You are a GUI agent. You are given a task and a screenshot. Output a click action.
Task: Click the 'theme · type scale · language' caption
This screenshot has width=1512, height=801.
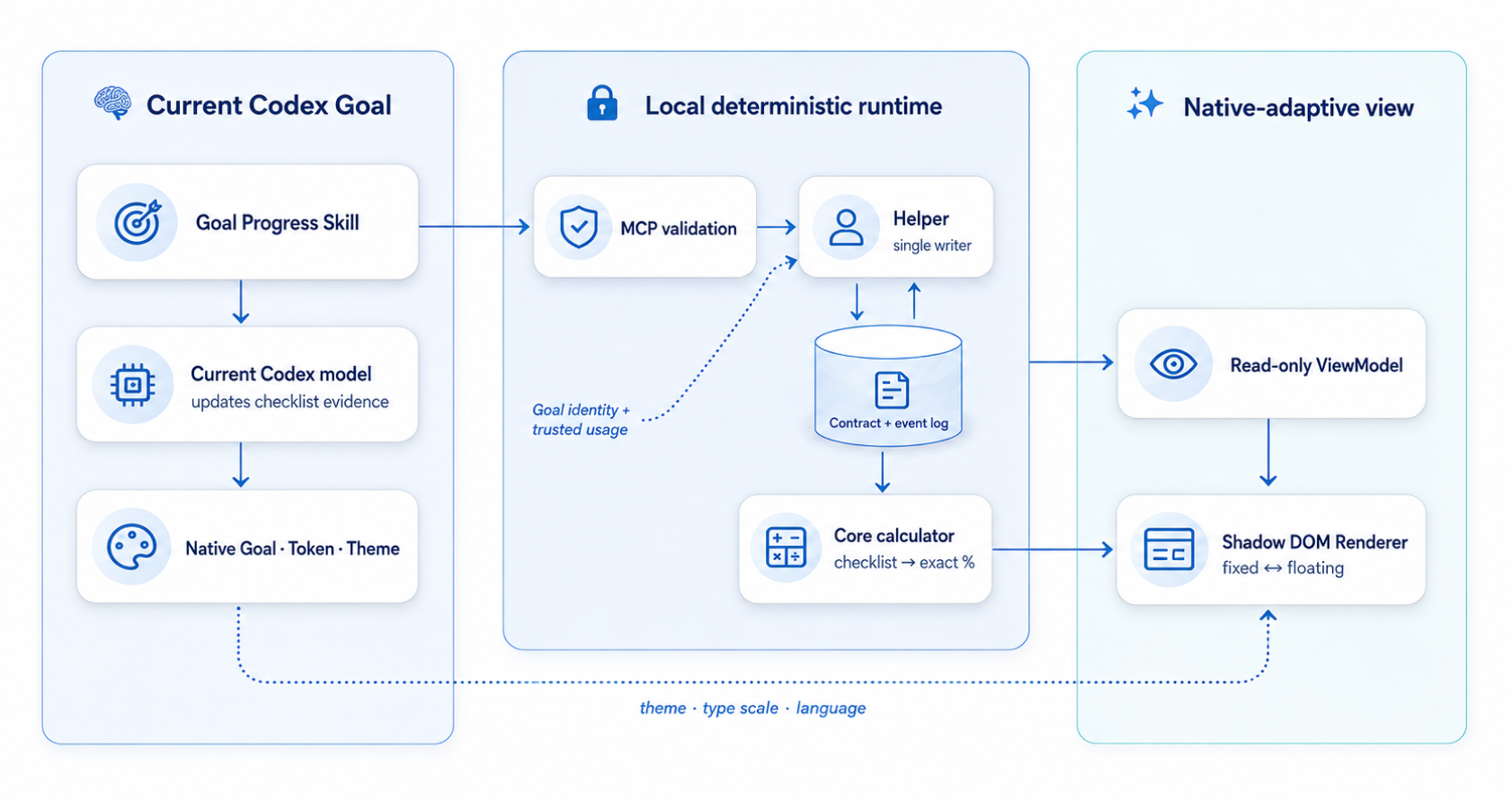pos(752,708)
